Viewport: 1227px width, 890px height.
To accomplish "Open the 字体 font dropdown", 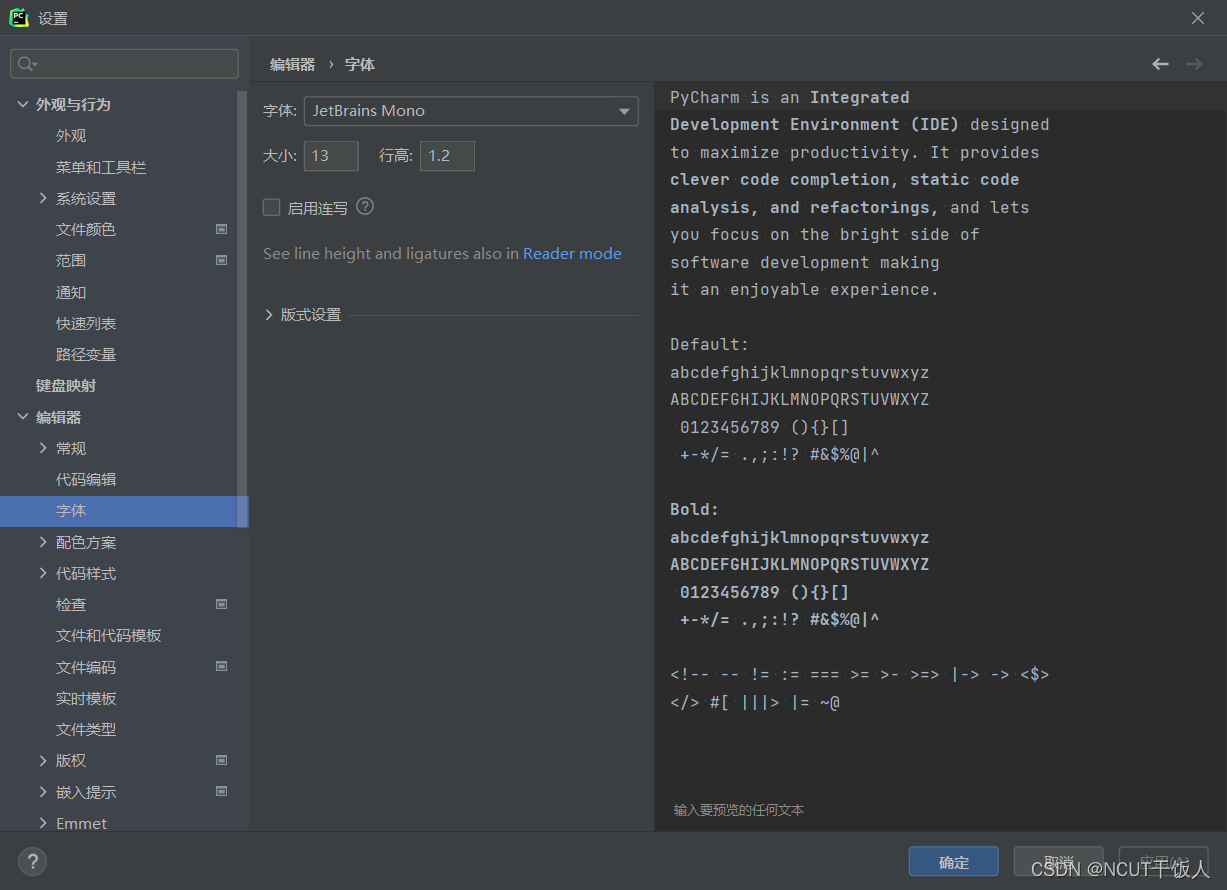I will tap(471, 111).
